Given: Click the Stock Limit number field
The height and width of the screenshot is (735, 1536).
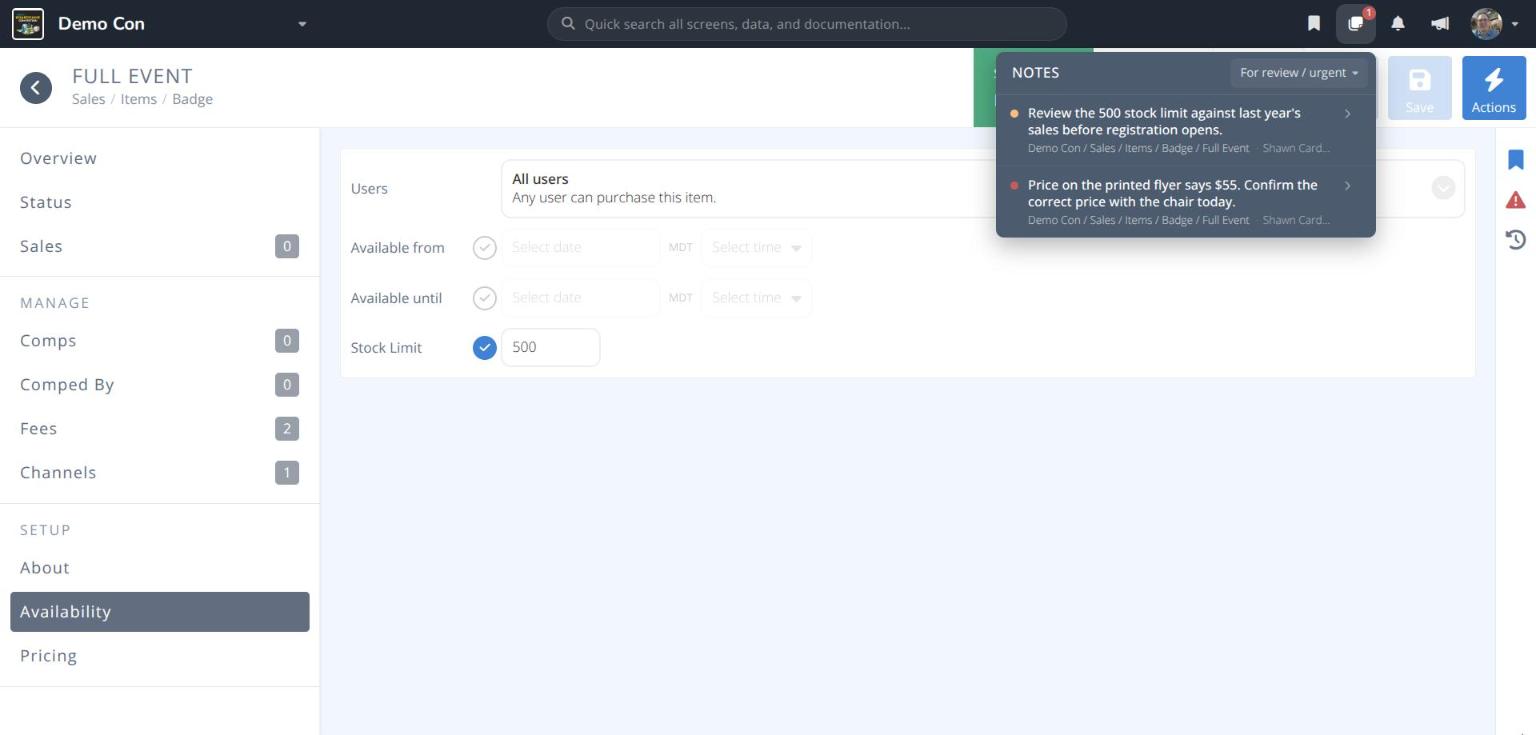Looking at the screenshot, I should (550, 347).
